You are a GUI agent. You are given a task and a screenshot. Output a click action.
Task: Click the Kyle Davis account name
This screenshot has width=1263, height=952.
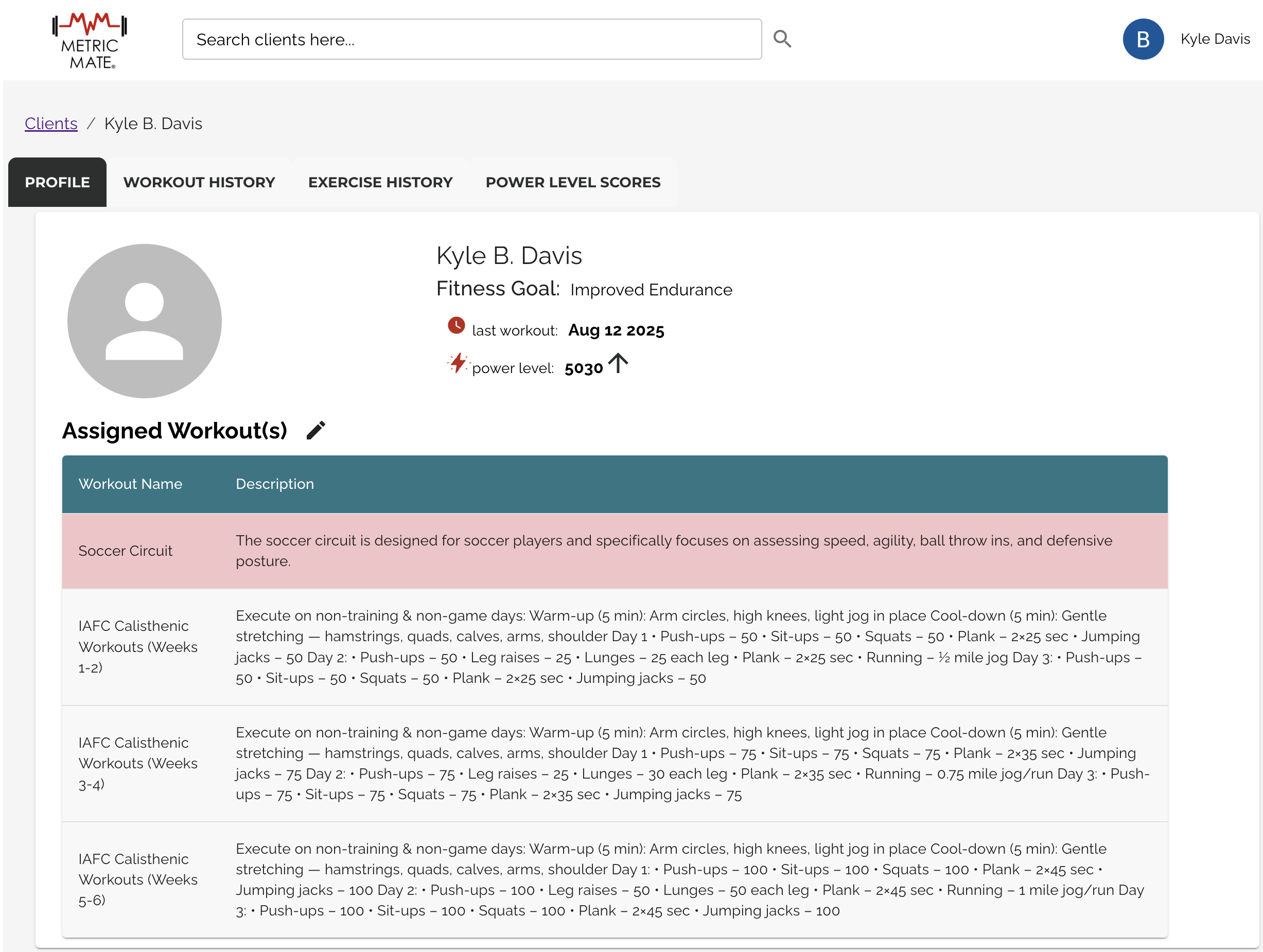[1215, 39]
